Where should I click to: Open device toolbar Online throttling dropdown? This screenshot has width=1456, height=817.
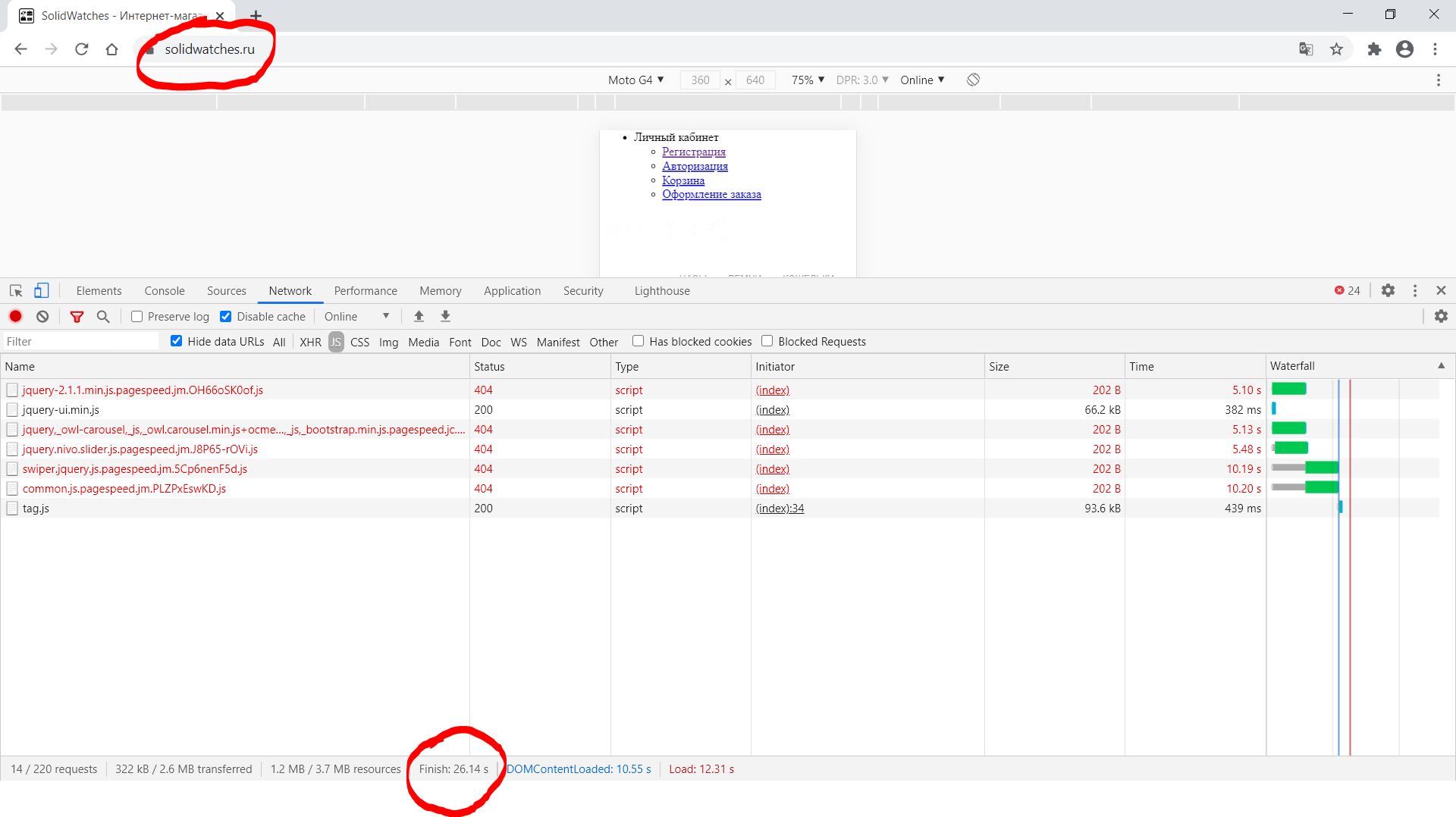tap(922, 80)
